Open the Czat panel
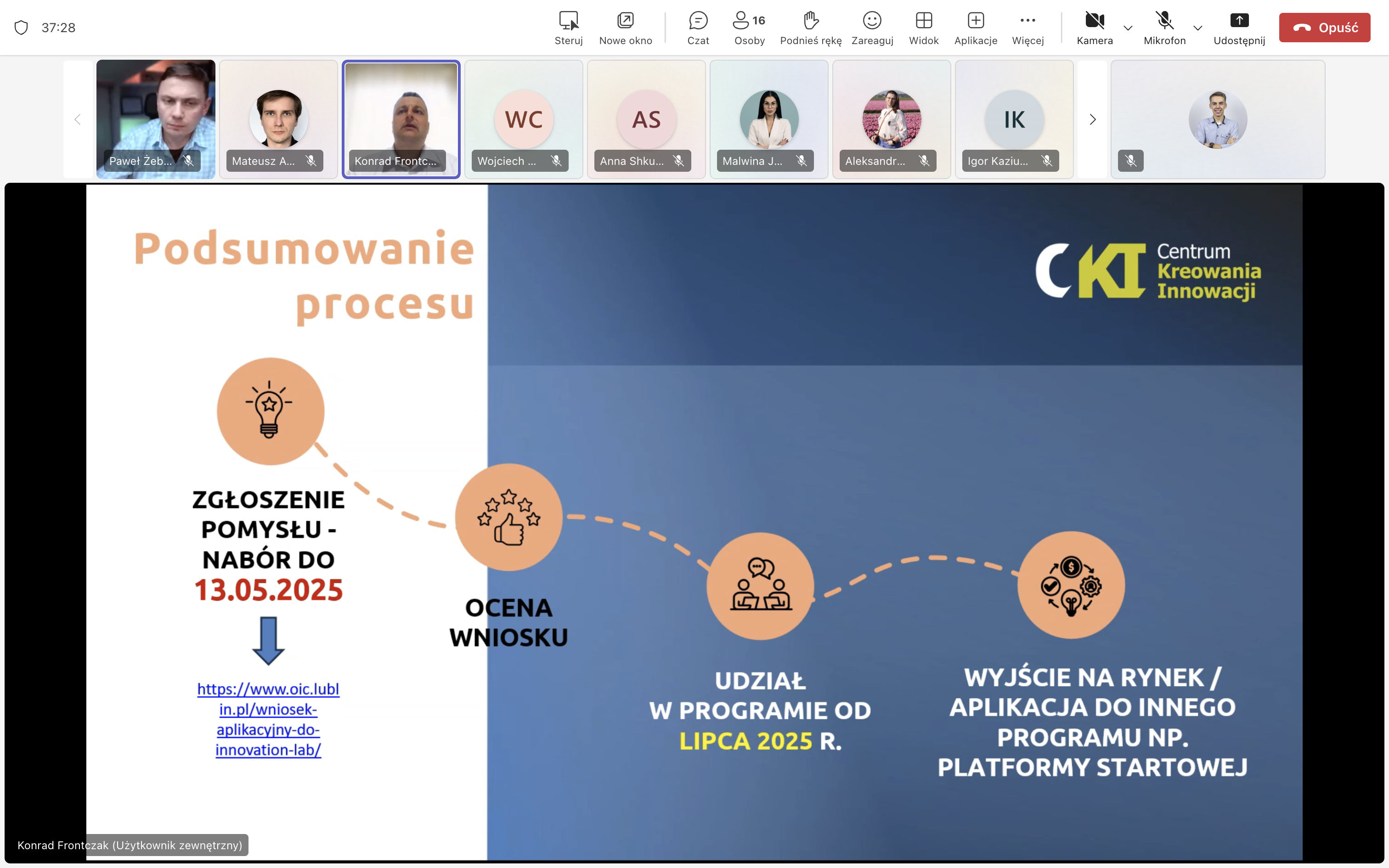Viewport: 1389px width, 868px height. pyautogui.click(x=698, y=28)
